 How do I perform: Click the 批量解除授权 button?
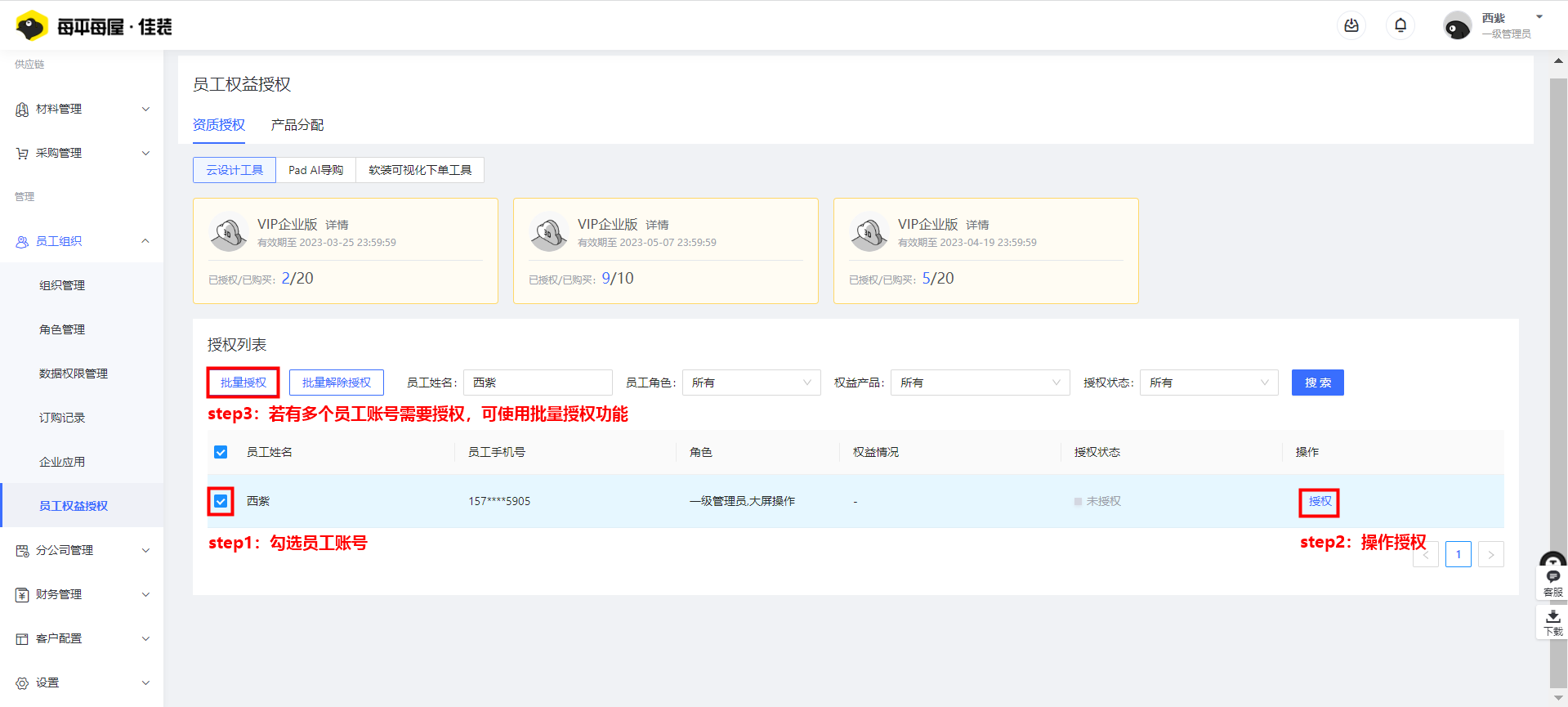(337, 383)
